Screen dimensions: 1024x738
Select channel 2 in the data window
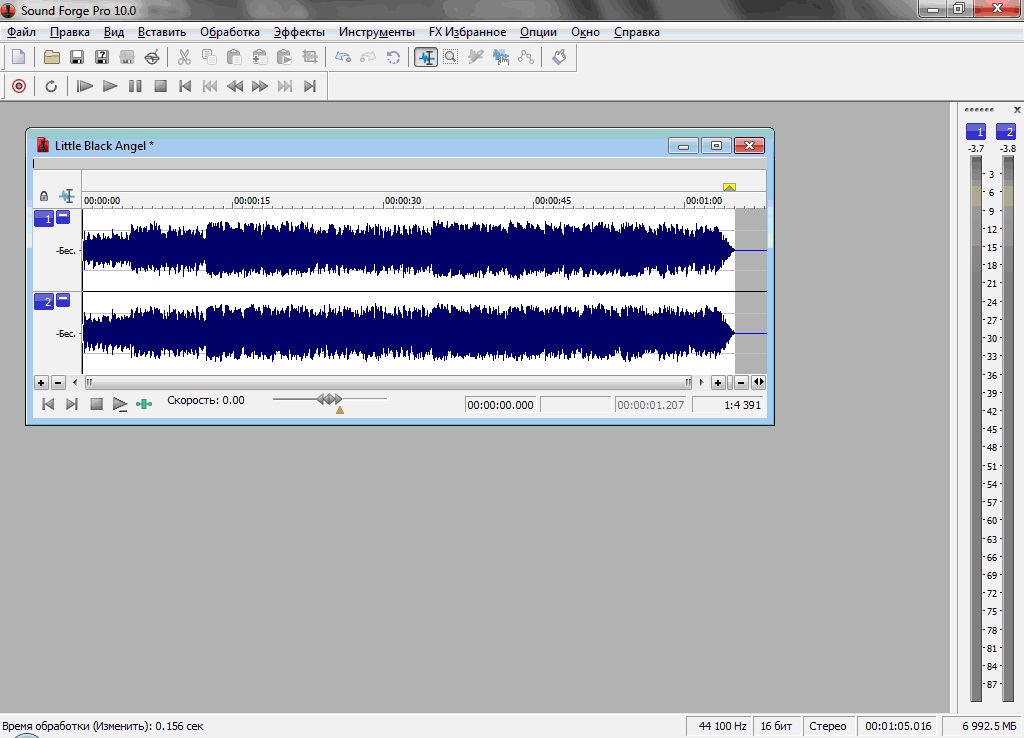[44, 302]
